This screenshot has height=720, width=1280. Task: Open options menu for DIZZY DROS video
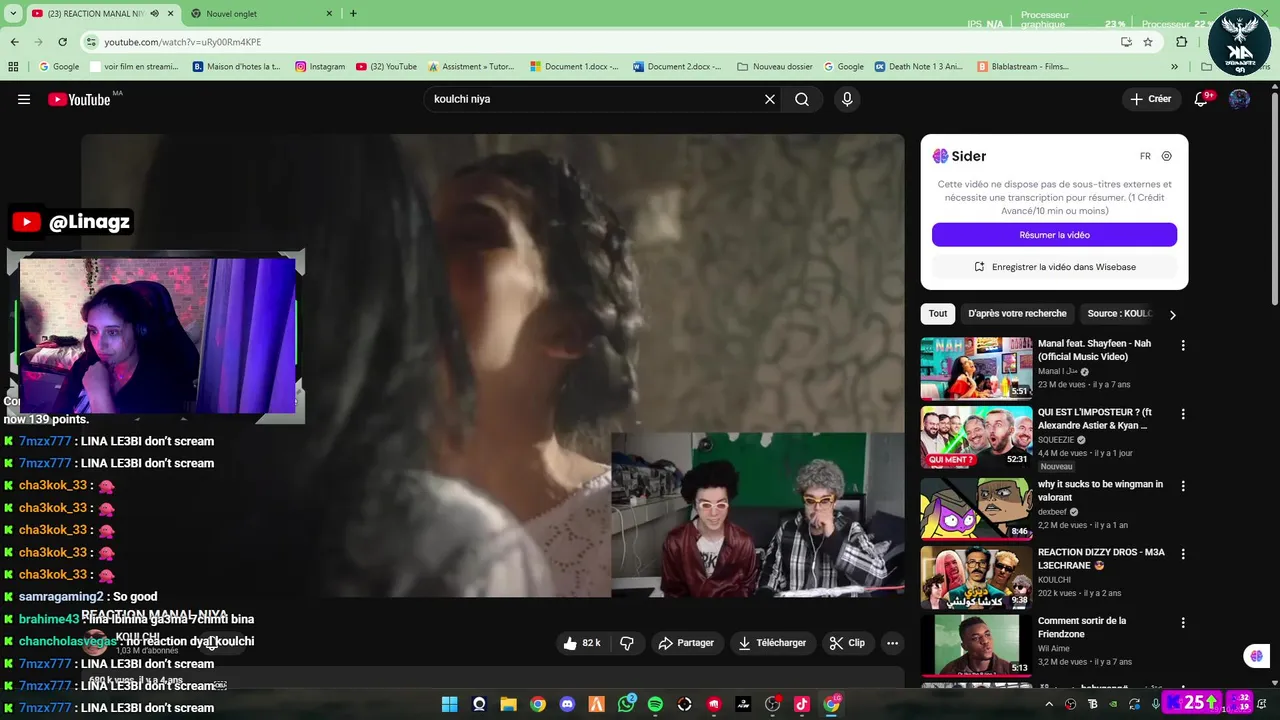[1183, 553]
